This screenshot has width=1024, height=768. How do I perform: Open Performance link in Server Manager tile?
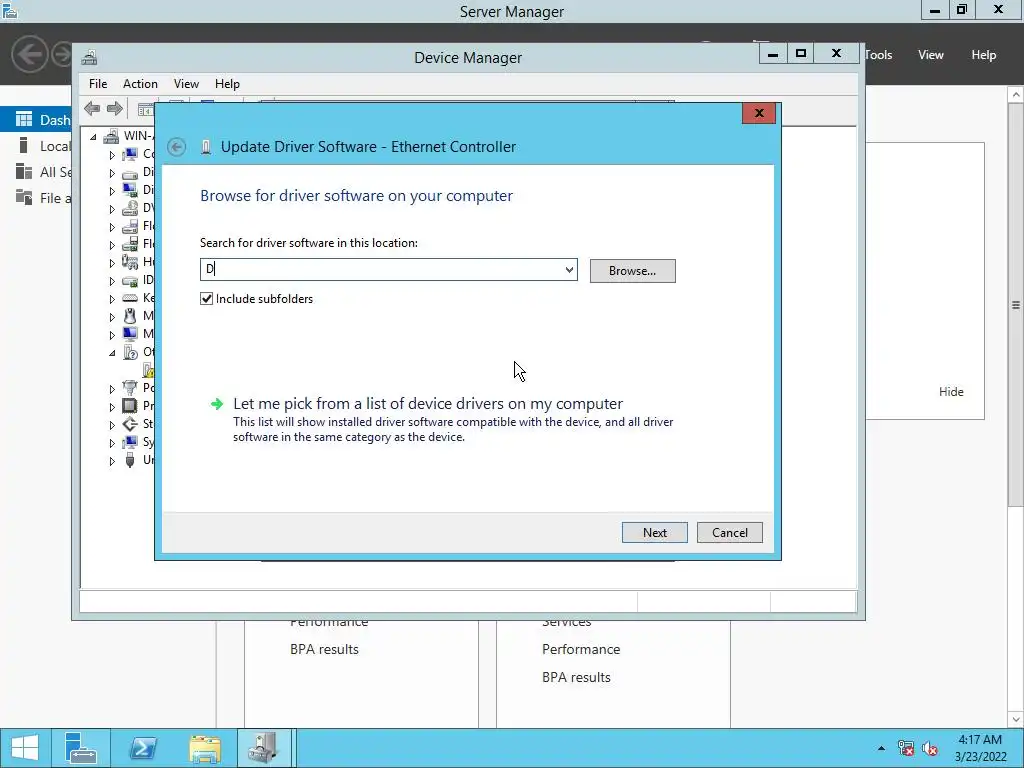[x=581, y=649]
